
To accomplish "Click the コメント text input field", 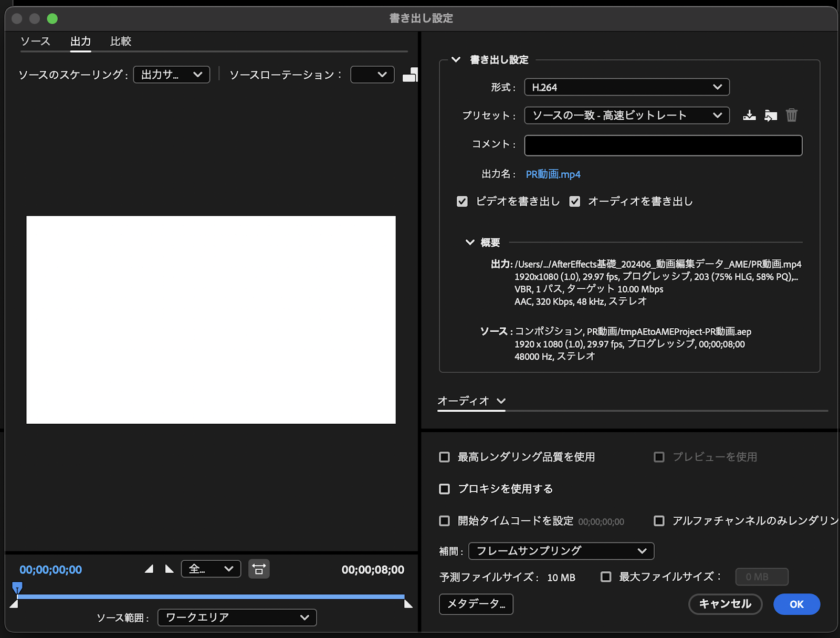I will point(663,145).
